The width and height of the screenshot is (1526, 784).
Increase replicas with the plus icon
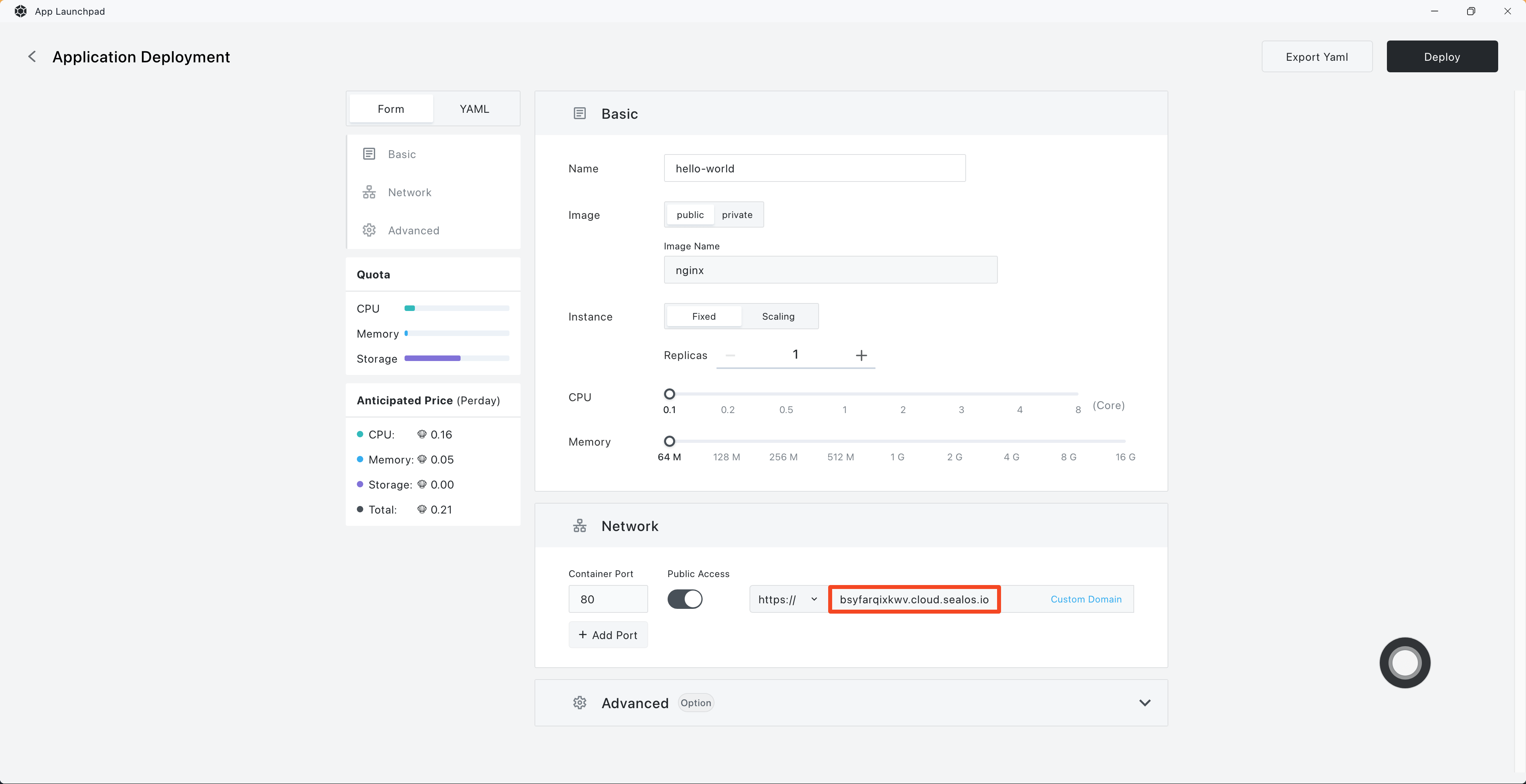tap(861, 355)
